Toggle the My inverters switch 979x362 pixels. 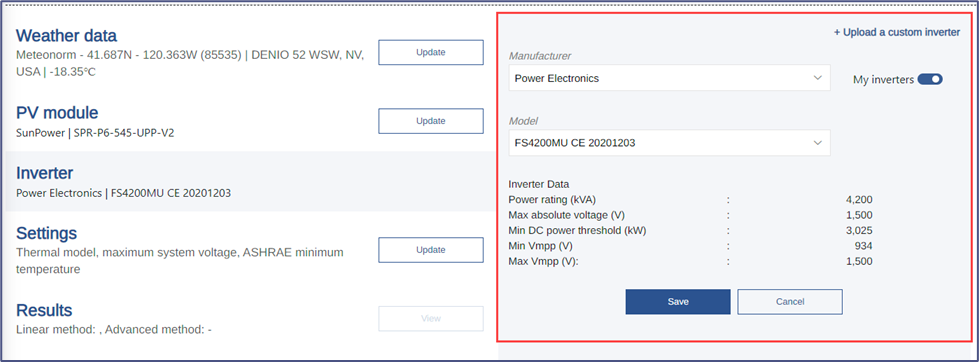click(x=930, y=79)
